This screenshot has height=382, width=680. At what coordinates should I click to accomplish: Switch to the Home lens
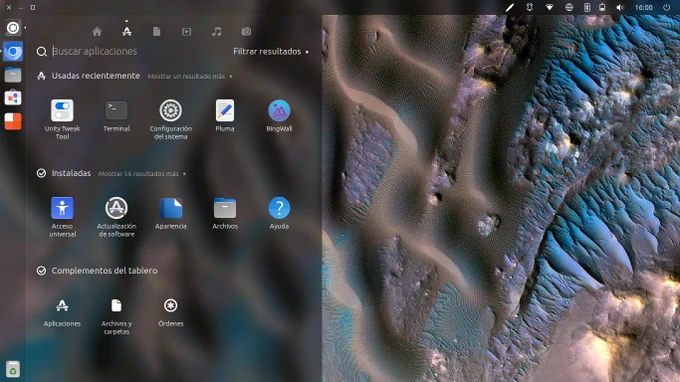pyautogui.click(x=97, y=32)
